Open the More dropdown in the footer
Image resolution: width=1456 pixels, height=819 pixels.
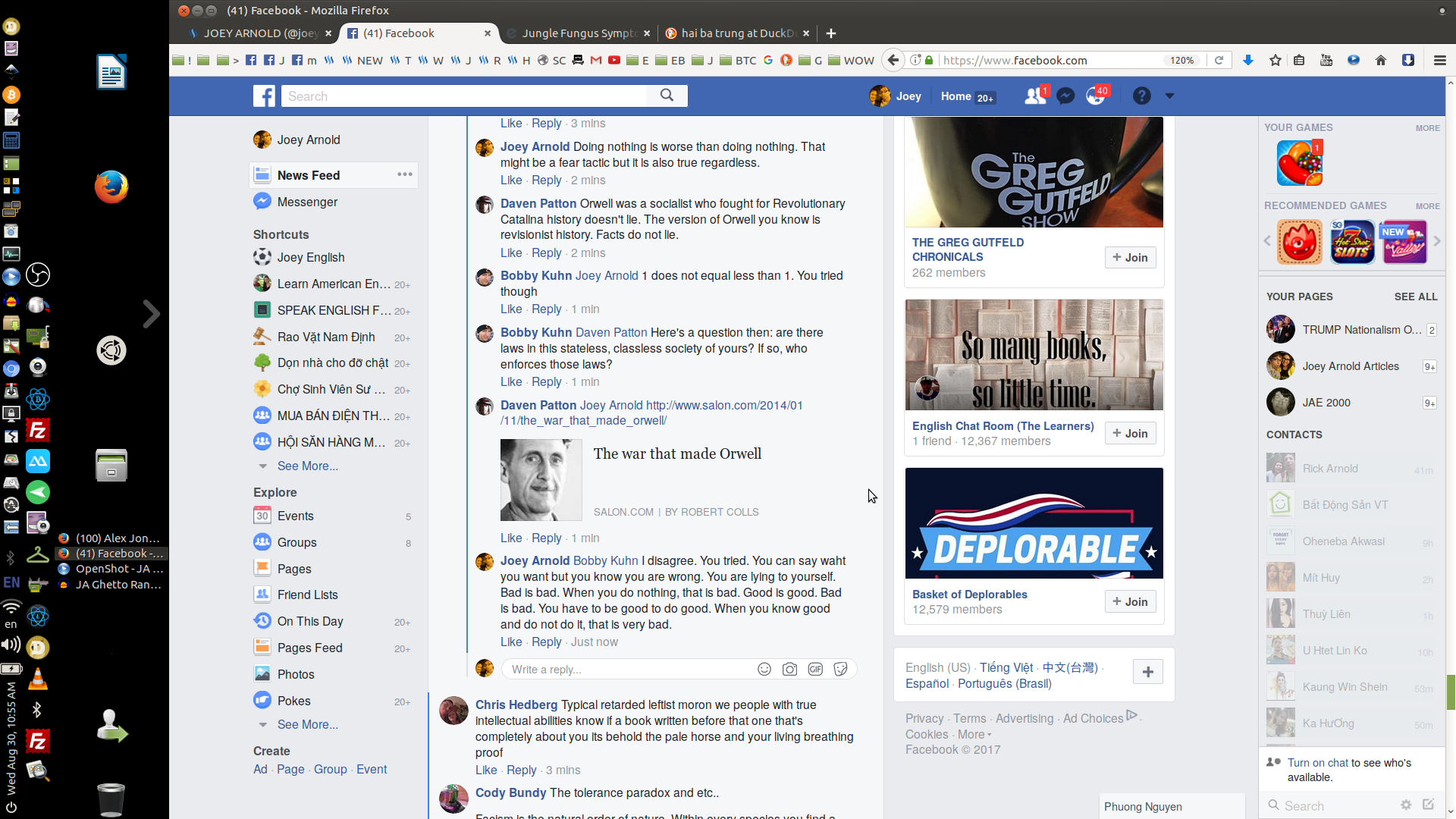[974, 734]
